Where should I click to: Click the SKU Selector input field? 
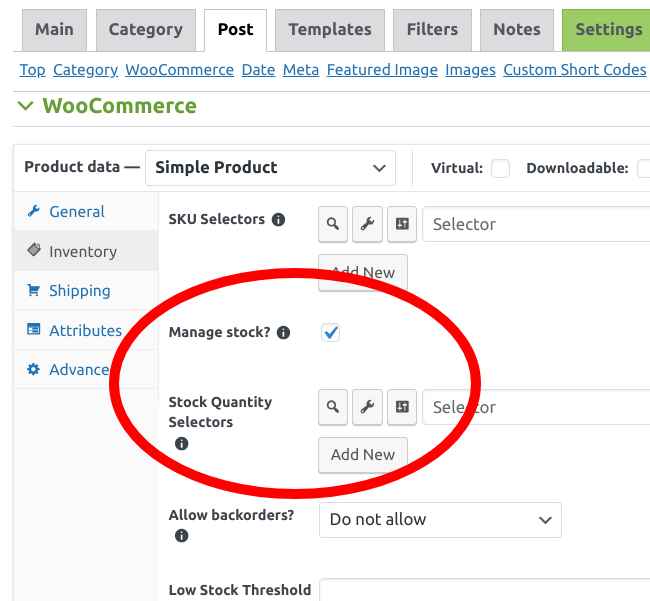tap(536, 224)
